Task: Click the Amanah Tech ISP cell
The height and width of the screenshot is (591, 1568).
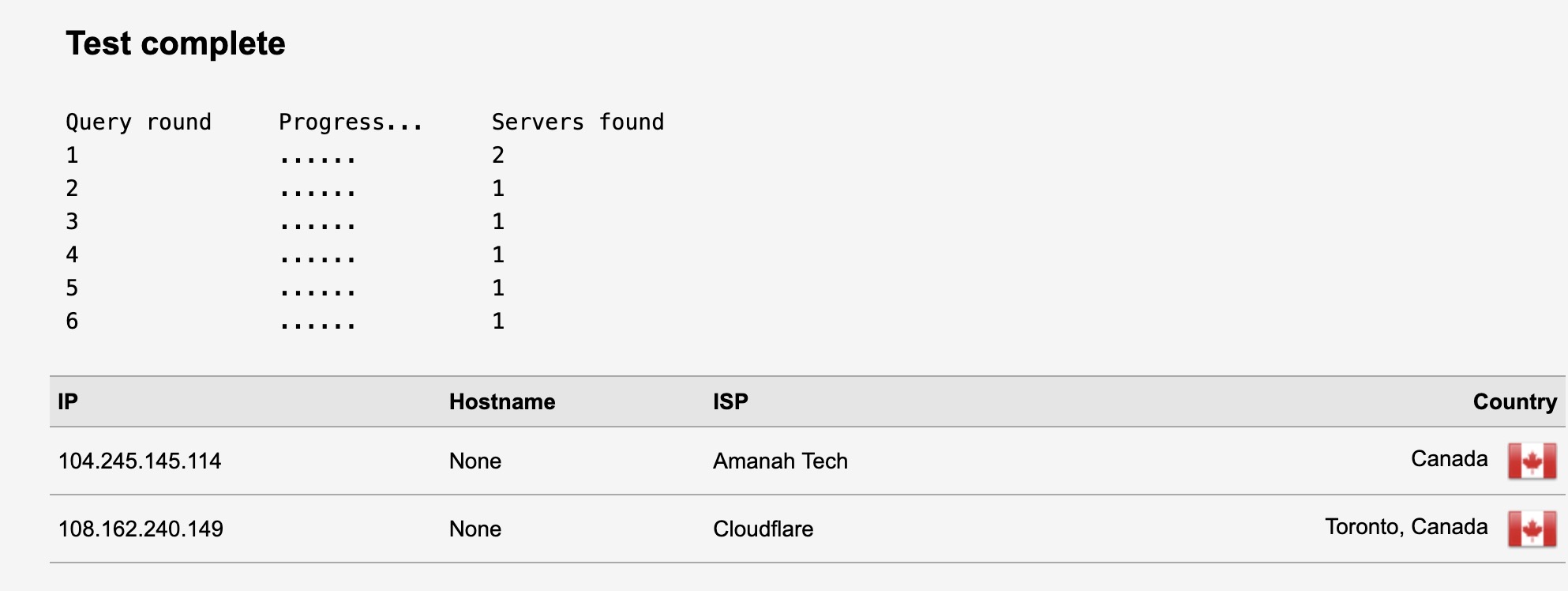Action: (x=780, y=461)
